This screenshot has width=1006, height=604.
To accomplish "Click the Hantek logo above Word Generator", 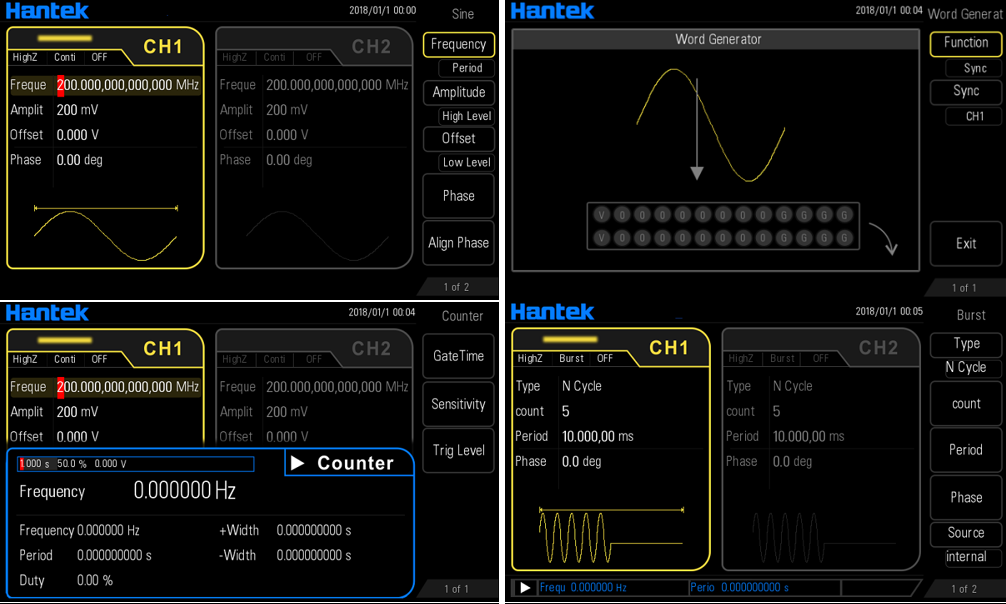I will pos(553,11).
